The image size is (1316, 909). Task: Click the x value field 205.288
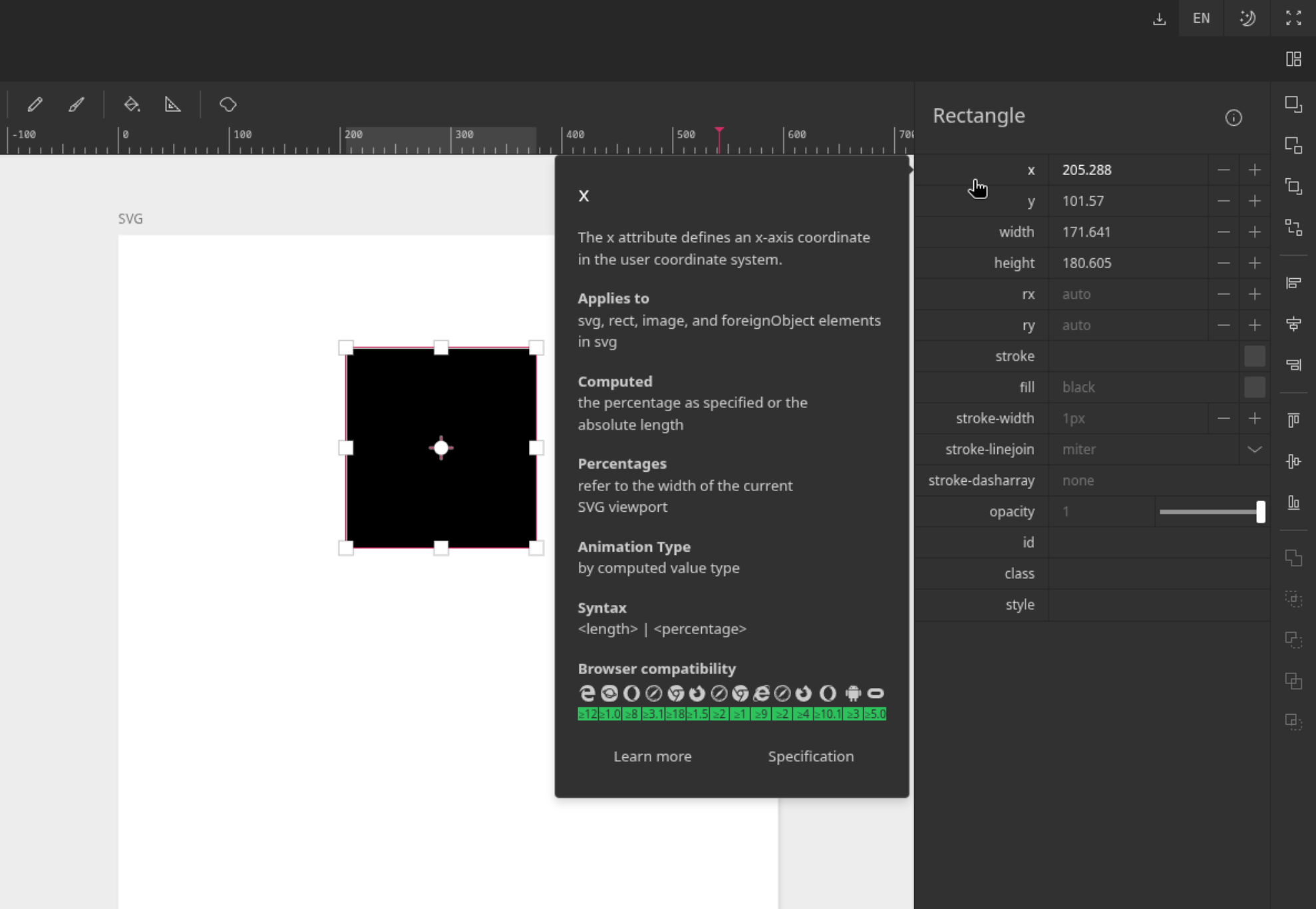(1128, 170)
